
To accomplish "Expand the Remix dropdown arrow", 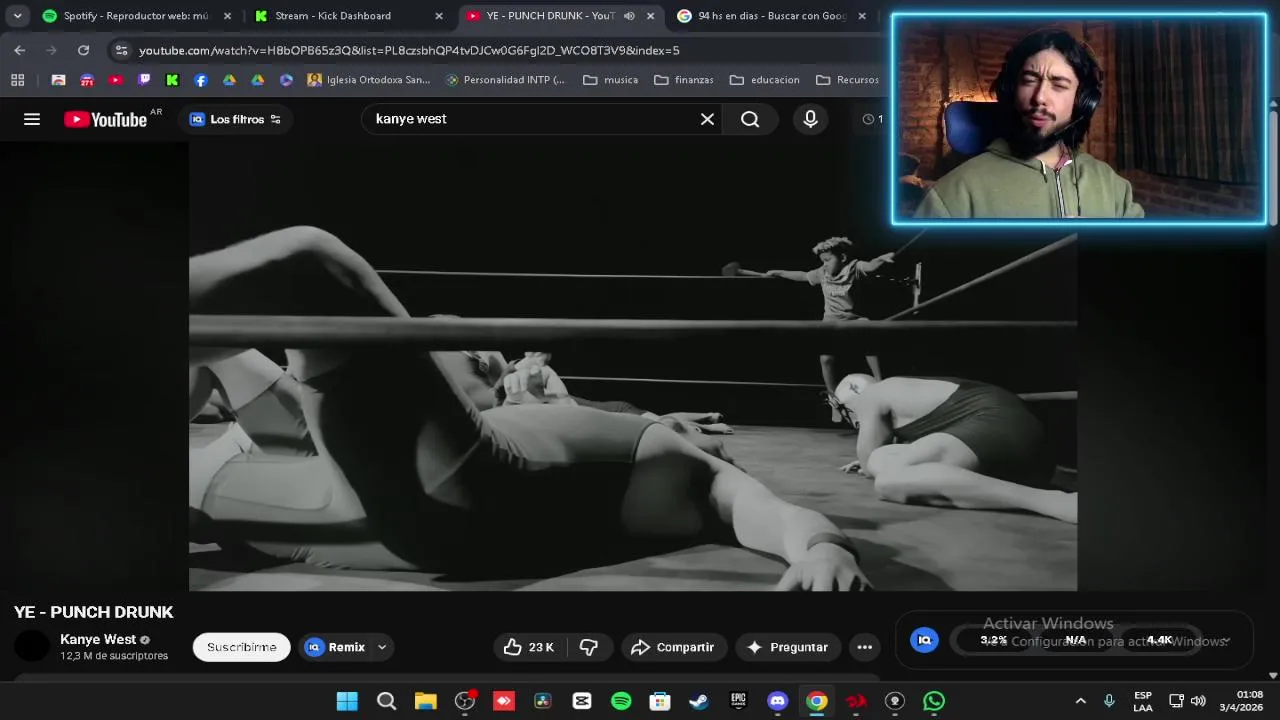I will (382, 647).
